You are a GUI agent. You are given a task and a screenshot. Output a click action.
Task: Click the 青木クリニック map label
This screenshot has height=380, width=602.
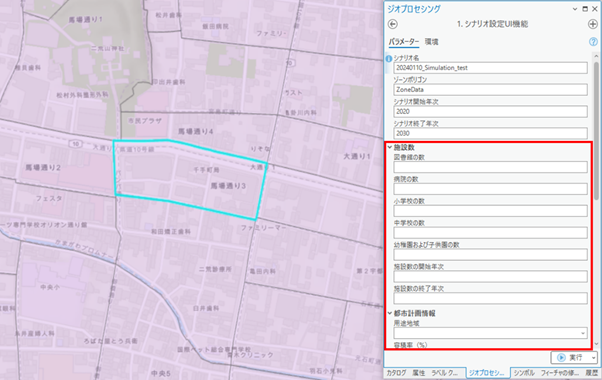250,355
